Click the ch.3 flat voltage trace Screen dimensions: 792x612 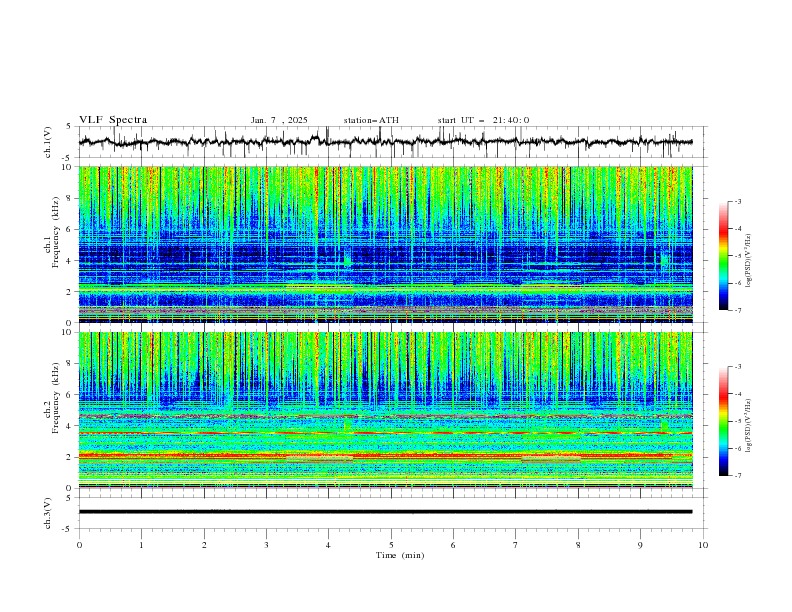pos(385,512)
